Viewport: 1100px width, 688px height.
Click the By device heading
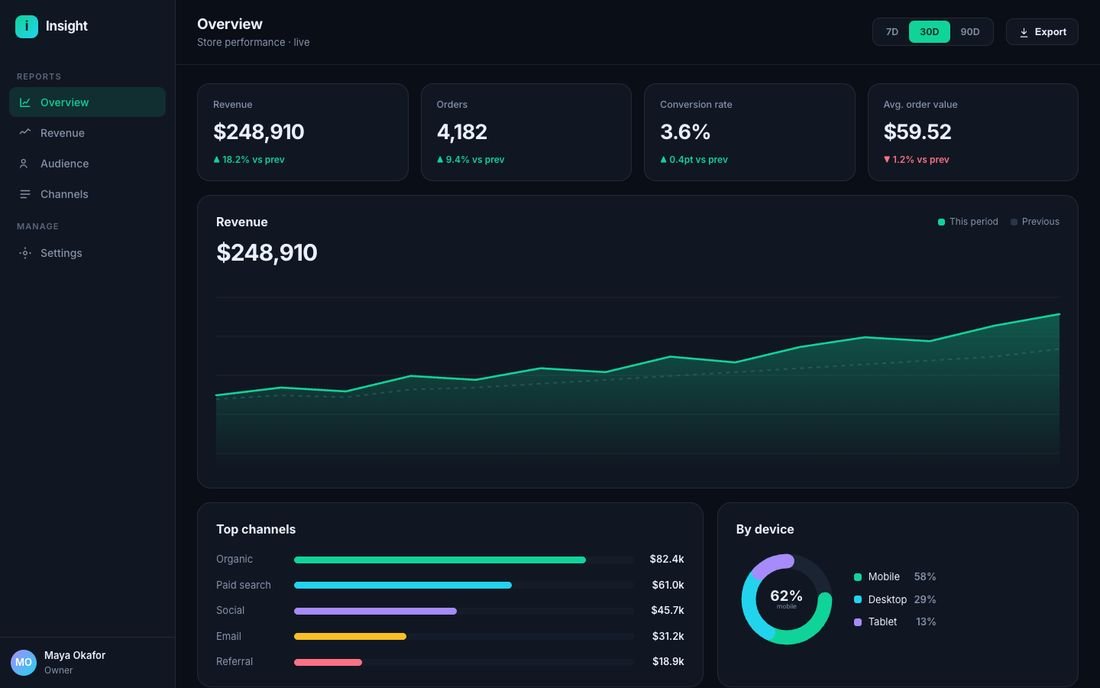765,530
